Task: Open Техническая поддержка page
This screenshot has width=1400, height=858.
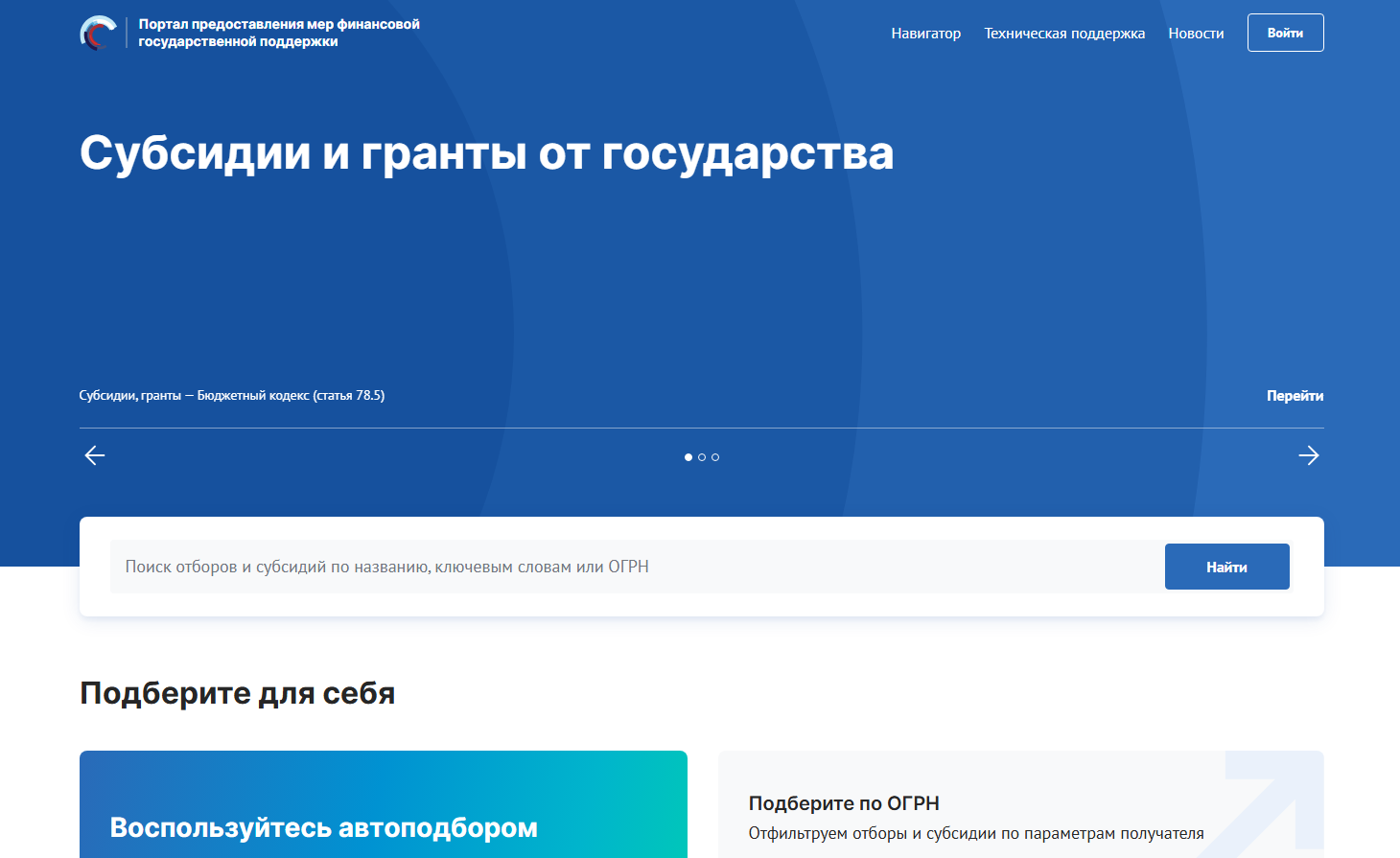Action: click(x=1064, y=33)
